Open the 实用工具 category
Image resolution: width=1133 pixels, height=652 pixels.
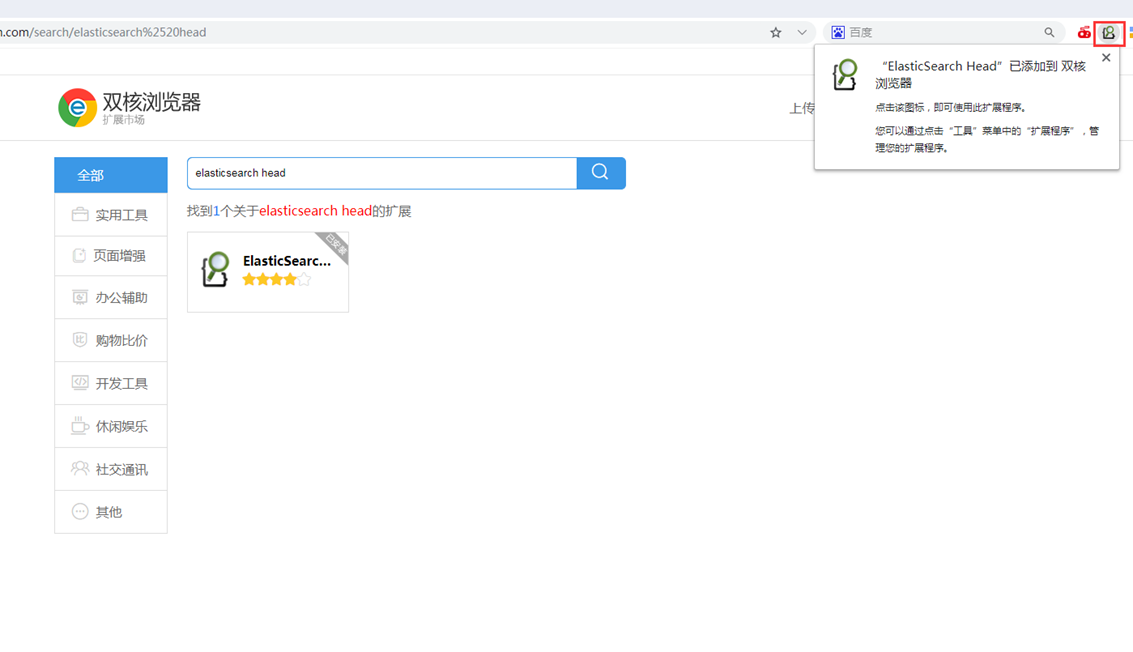111,215
